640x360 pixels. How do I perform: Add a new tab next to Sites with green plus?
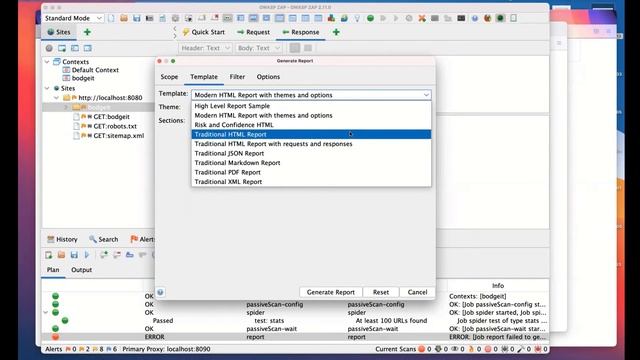87,32
